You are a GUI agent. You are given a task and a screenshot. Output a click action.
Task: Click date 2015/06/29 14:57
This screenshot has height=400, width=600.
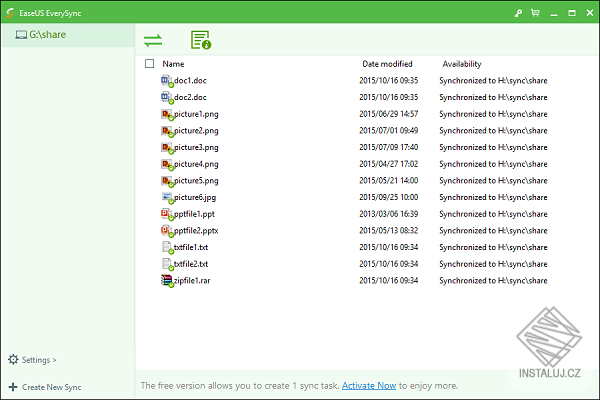pyautogui.click(x=389, y=114)
